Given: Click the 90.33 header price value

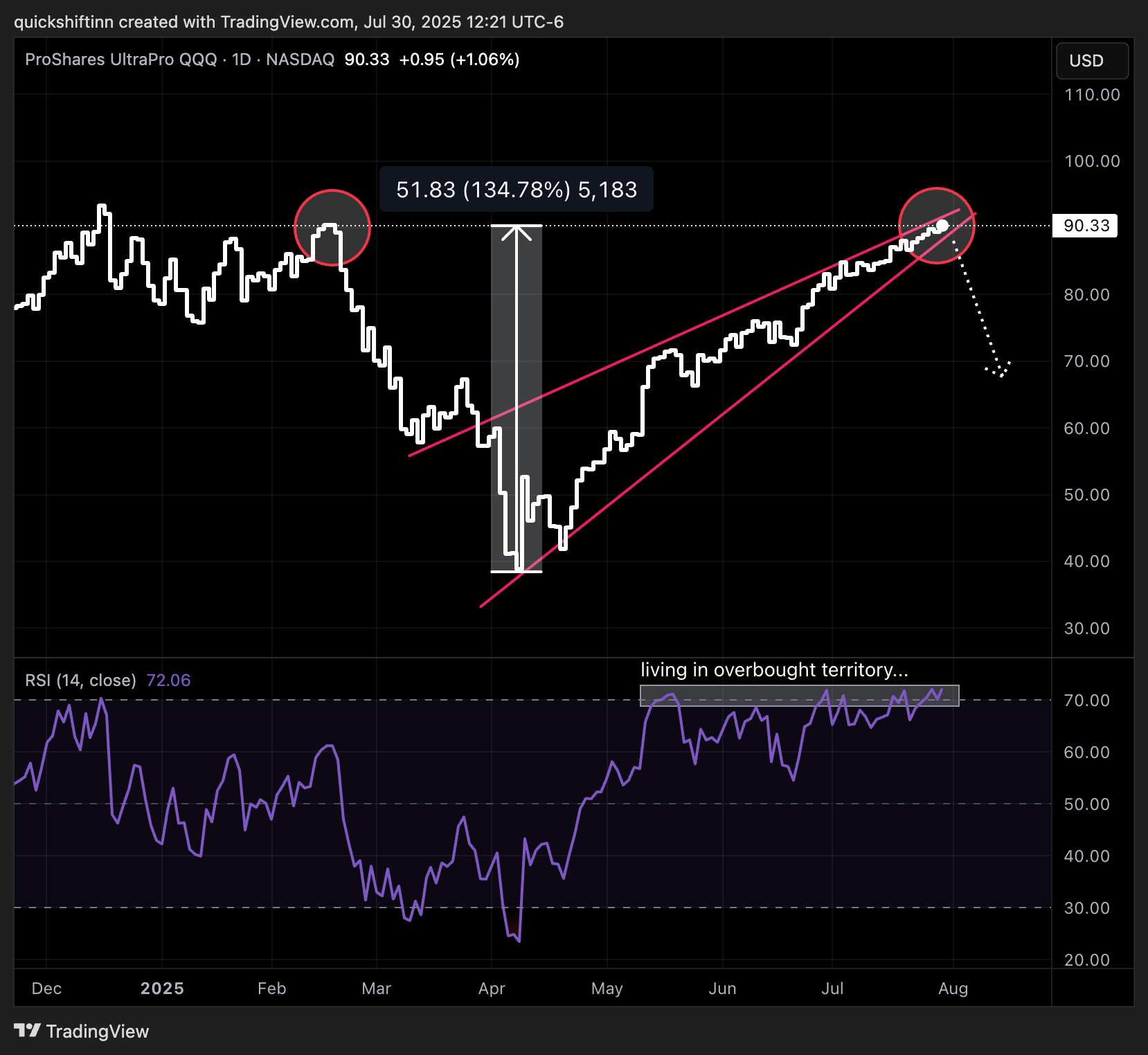Looking at the screenshot, I should (367, 60).
